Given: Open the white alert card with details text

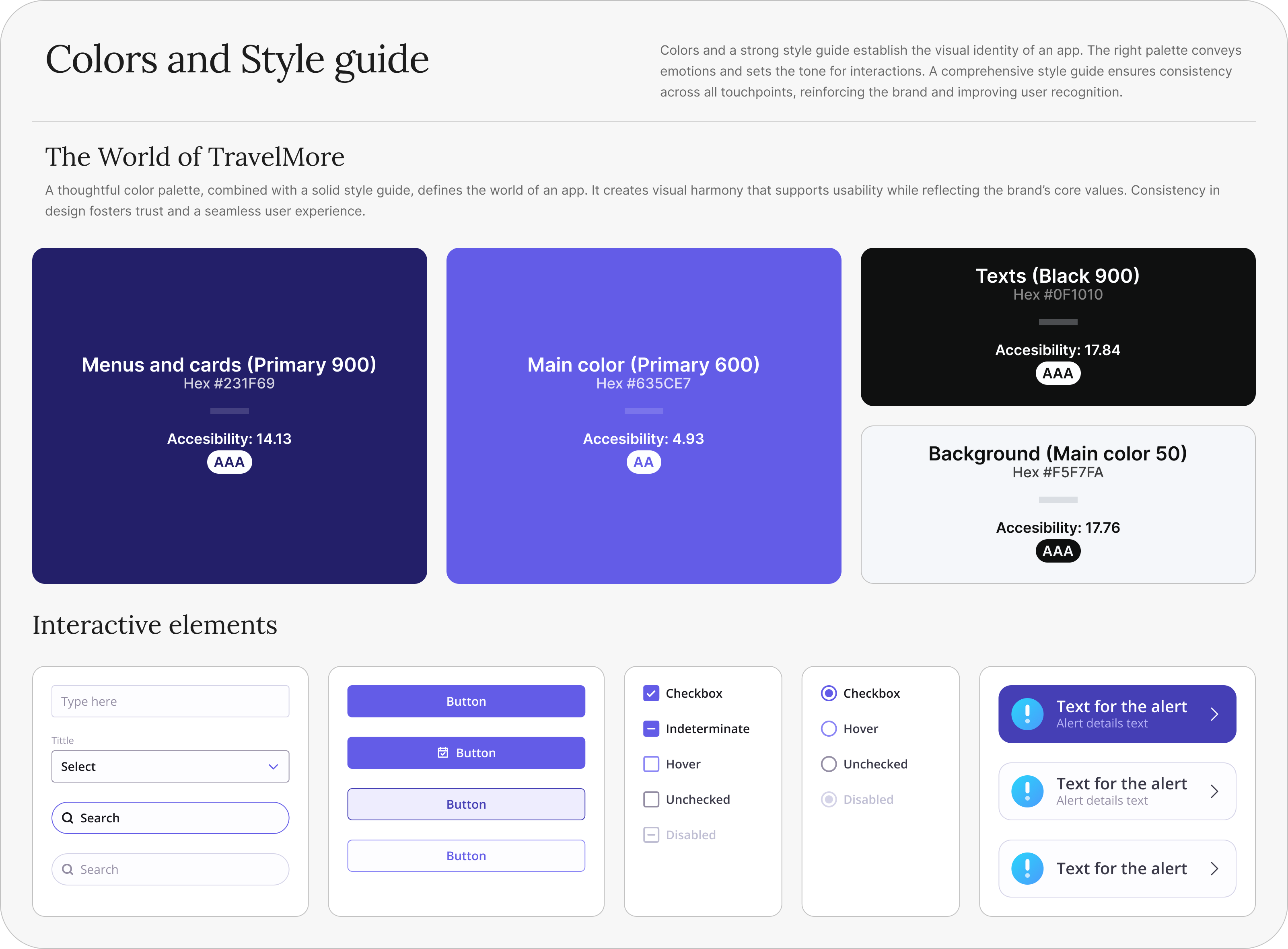Looking at the screenshot, I should click(x=1117, y=792).
